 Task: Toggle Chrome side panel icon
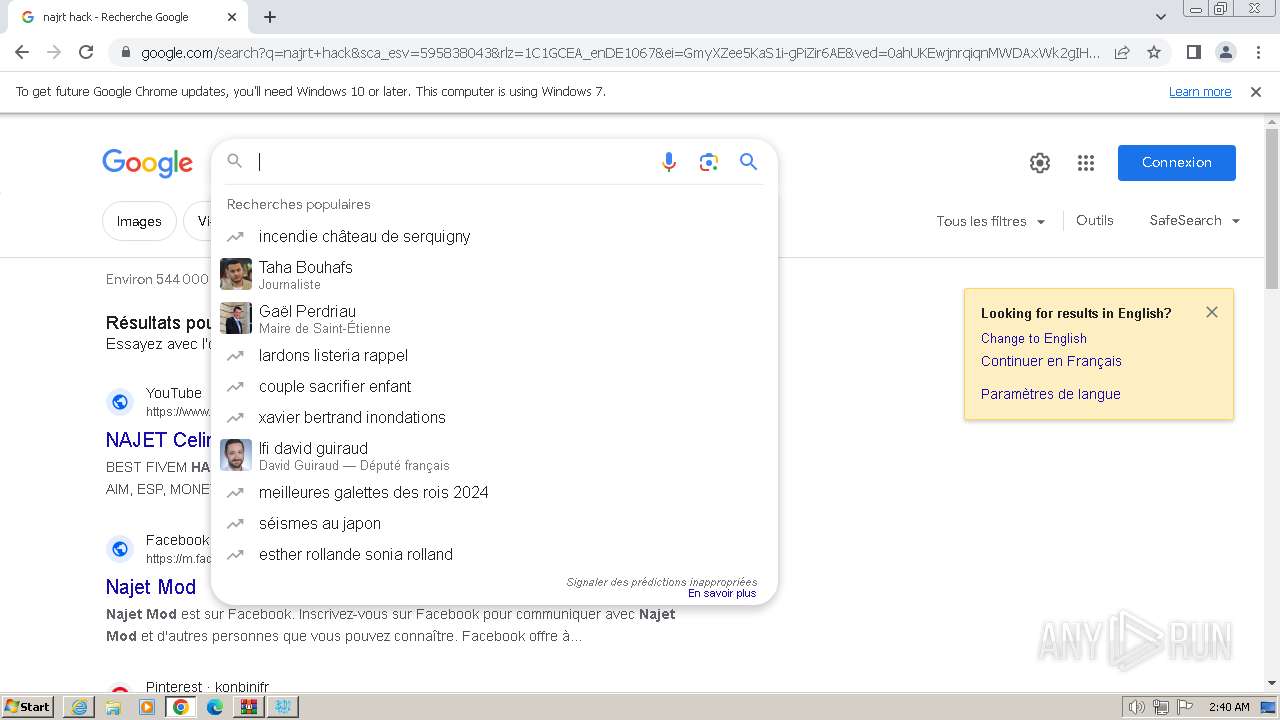pos(1193,52)
